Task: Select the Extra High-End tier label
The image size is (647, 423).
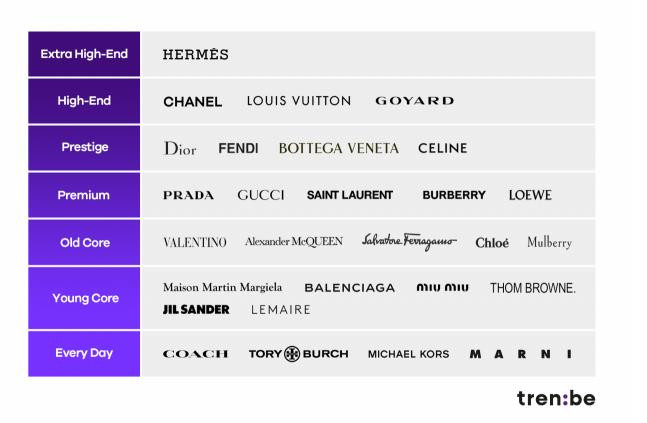Action: coord(84,54)
